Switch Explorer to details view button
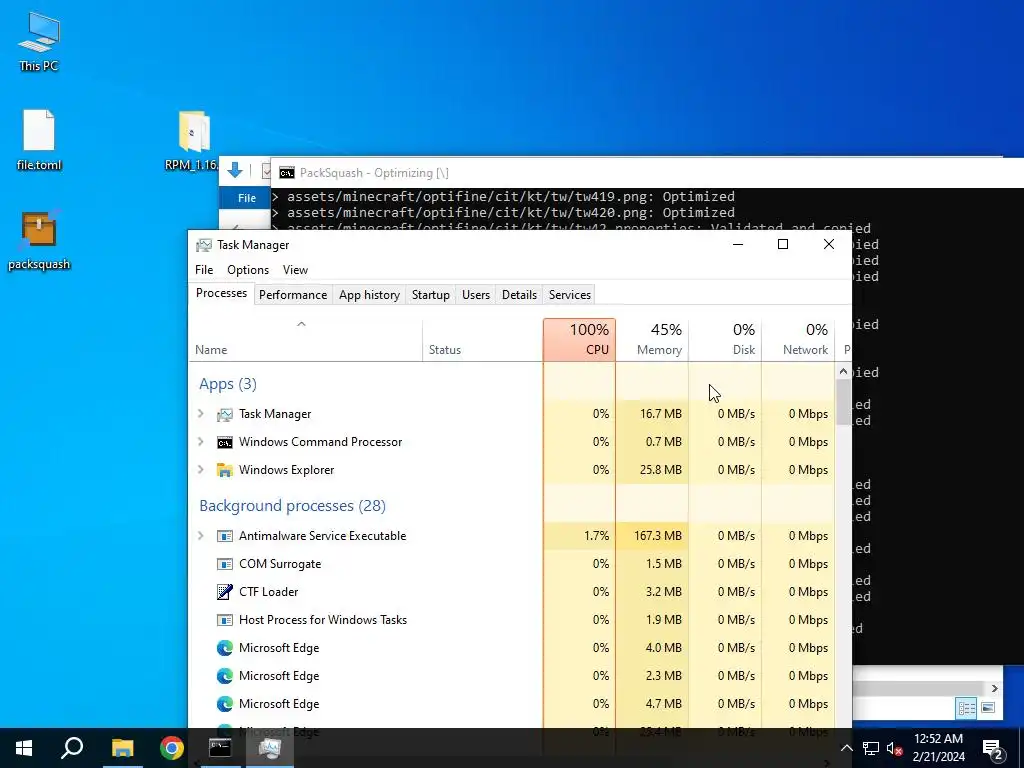1024x768 pixels. pos(967,708)
